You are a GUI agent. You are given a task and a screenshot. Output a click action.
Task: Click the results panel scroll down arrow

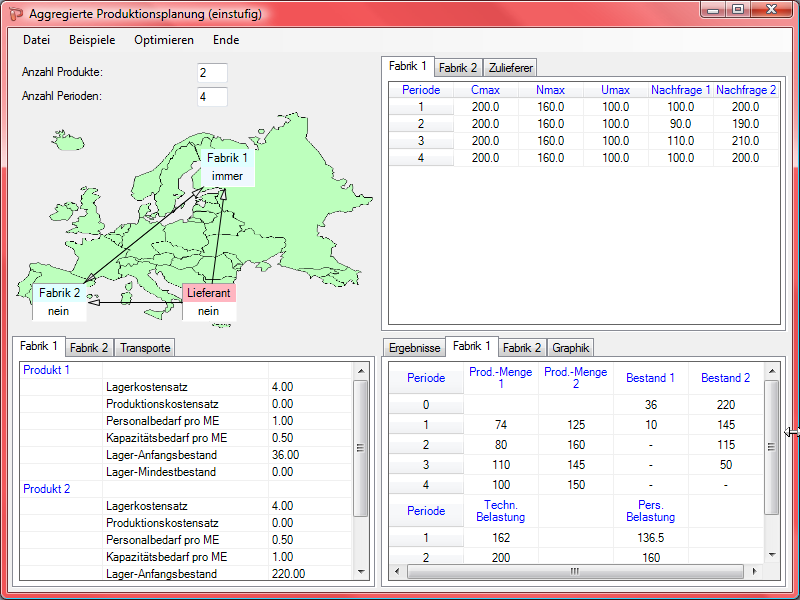point(771,554)
